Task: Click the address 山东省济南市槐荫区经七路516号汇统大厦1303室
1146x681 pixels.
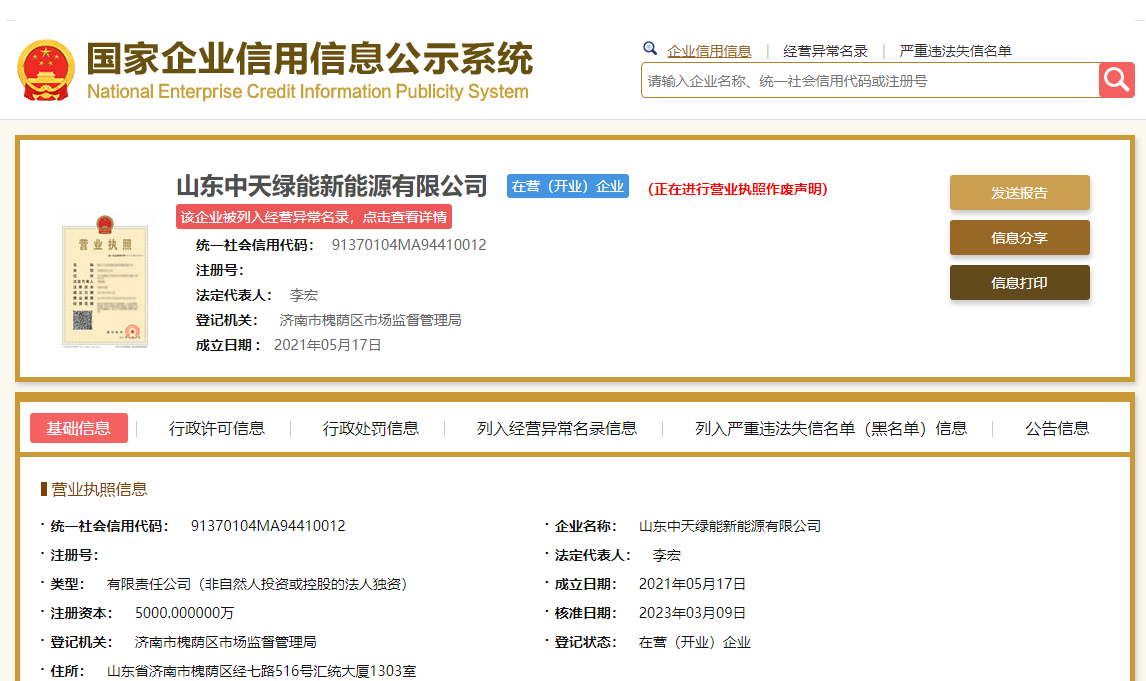Action: point(262,671)
